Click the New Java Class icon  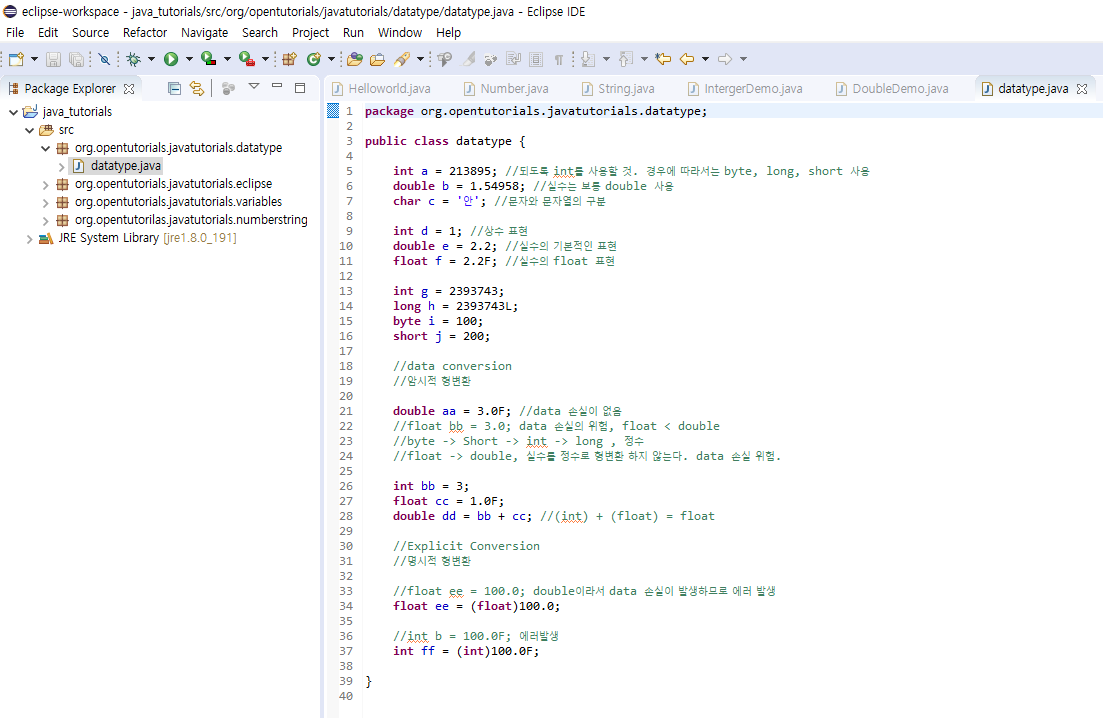click(314, 60)
